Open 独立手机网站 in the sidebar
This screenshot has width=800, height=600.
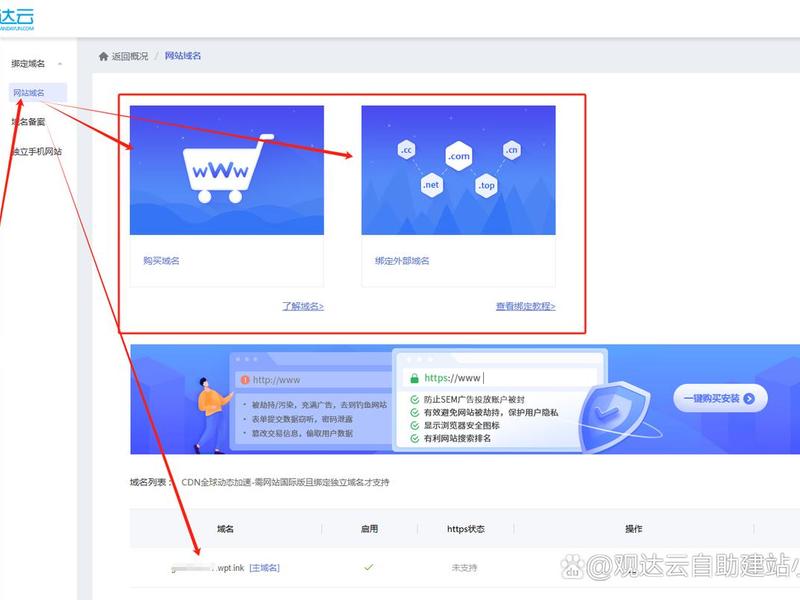click(x=37, y=152)
